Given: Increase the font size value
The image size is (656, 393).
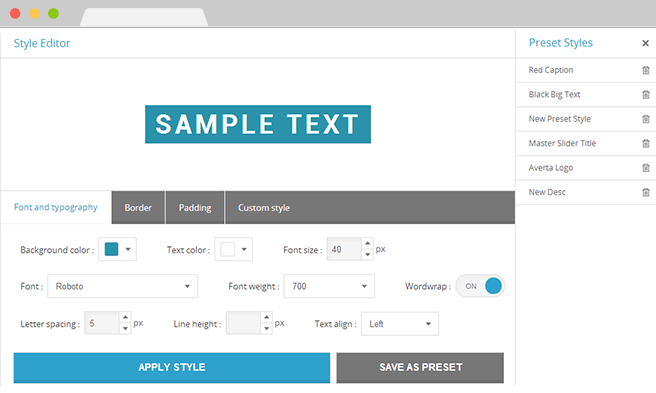Looking at the screenshot, I should coord(367,244).
